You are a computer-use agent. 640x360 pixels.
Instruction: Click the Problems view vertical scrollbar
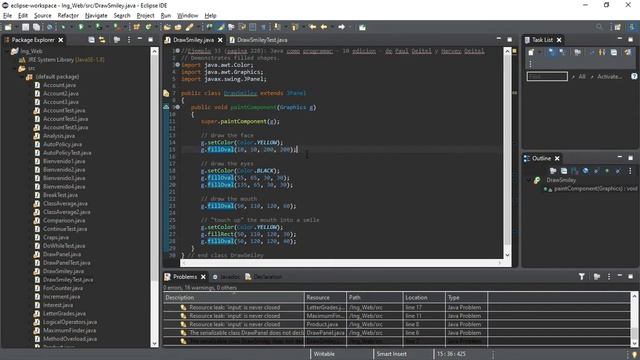[x=634, y=320]
